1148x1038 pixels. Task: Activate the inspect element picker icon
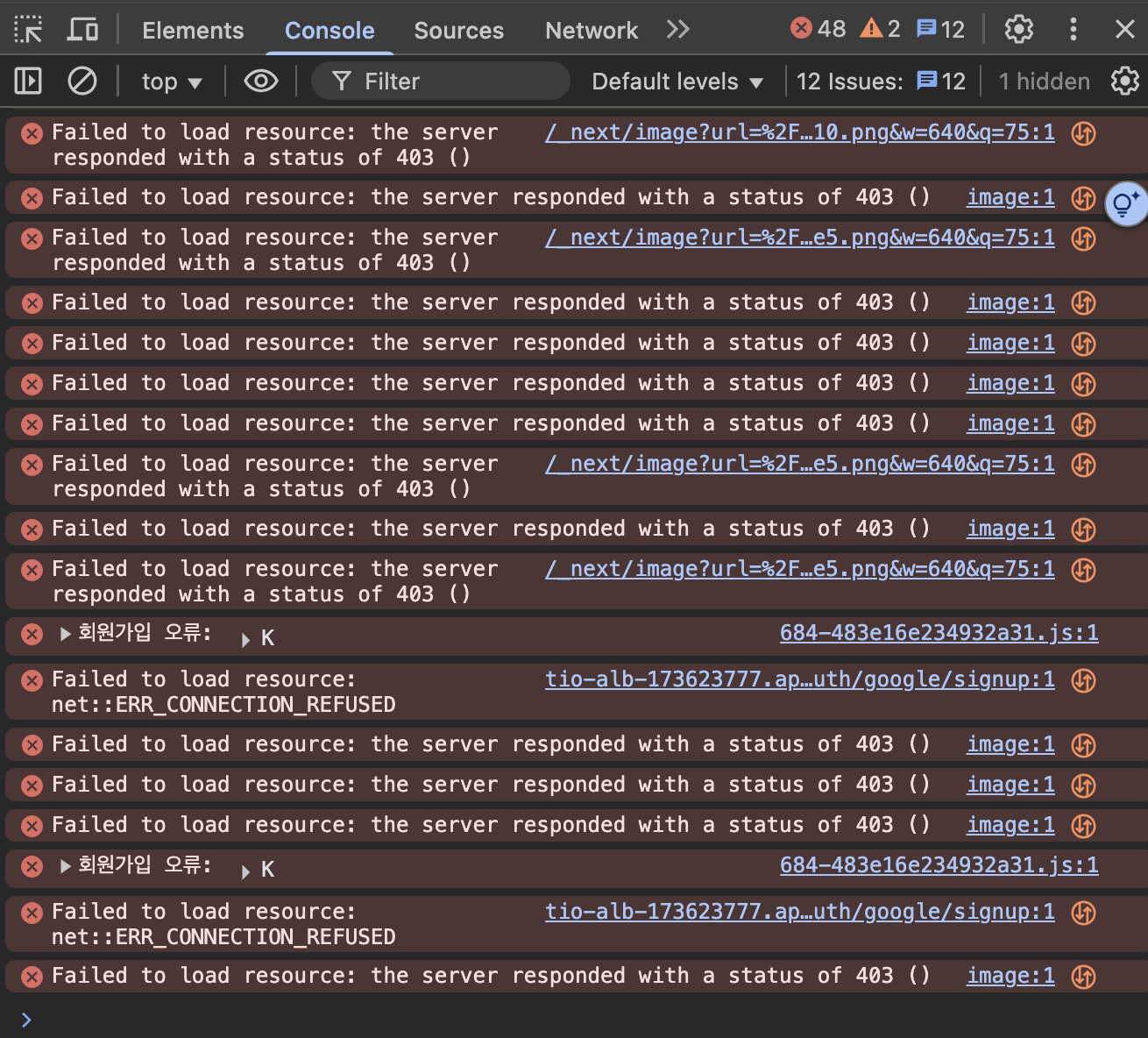[x=28, y=30]
